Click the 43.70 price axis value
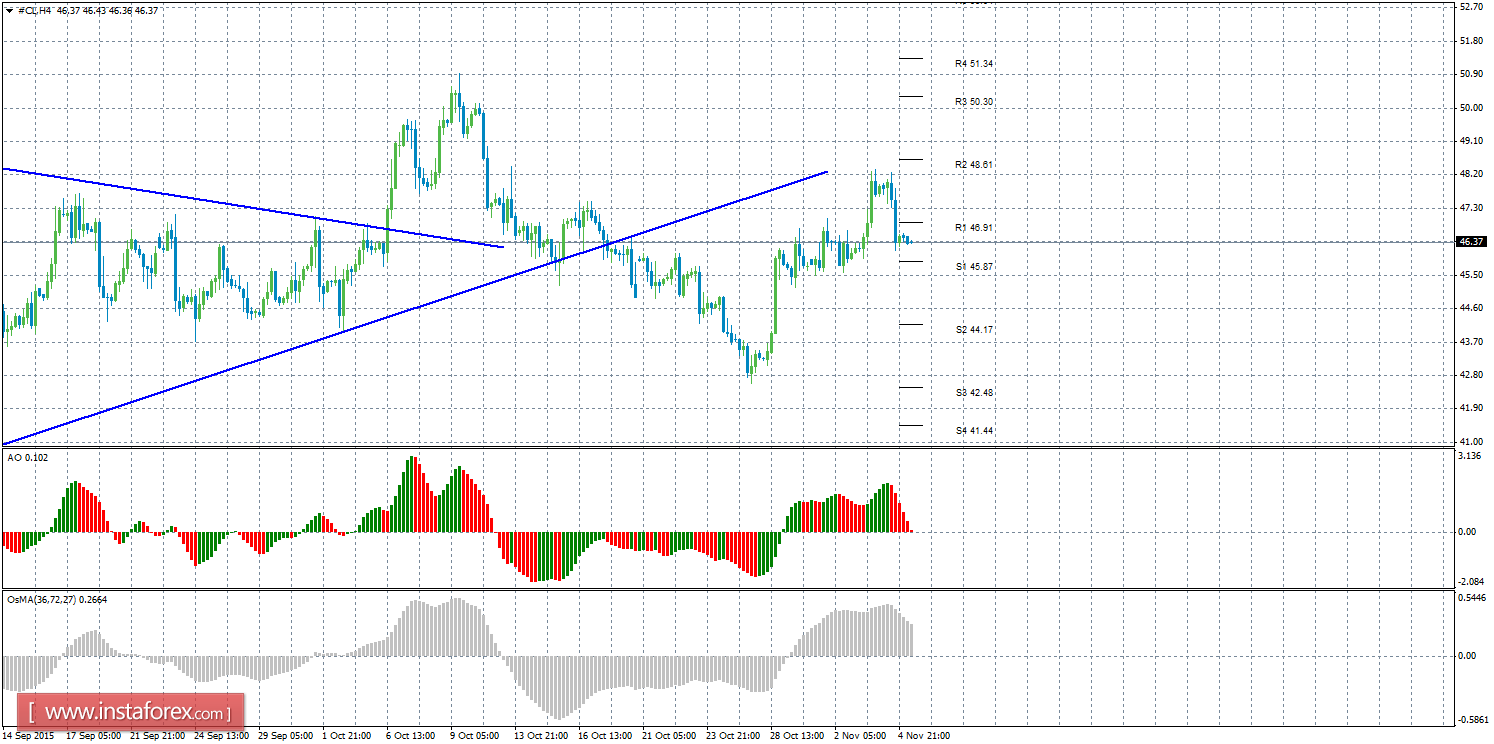Screen dimensions: 1494x744 1470,341
